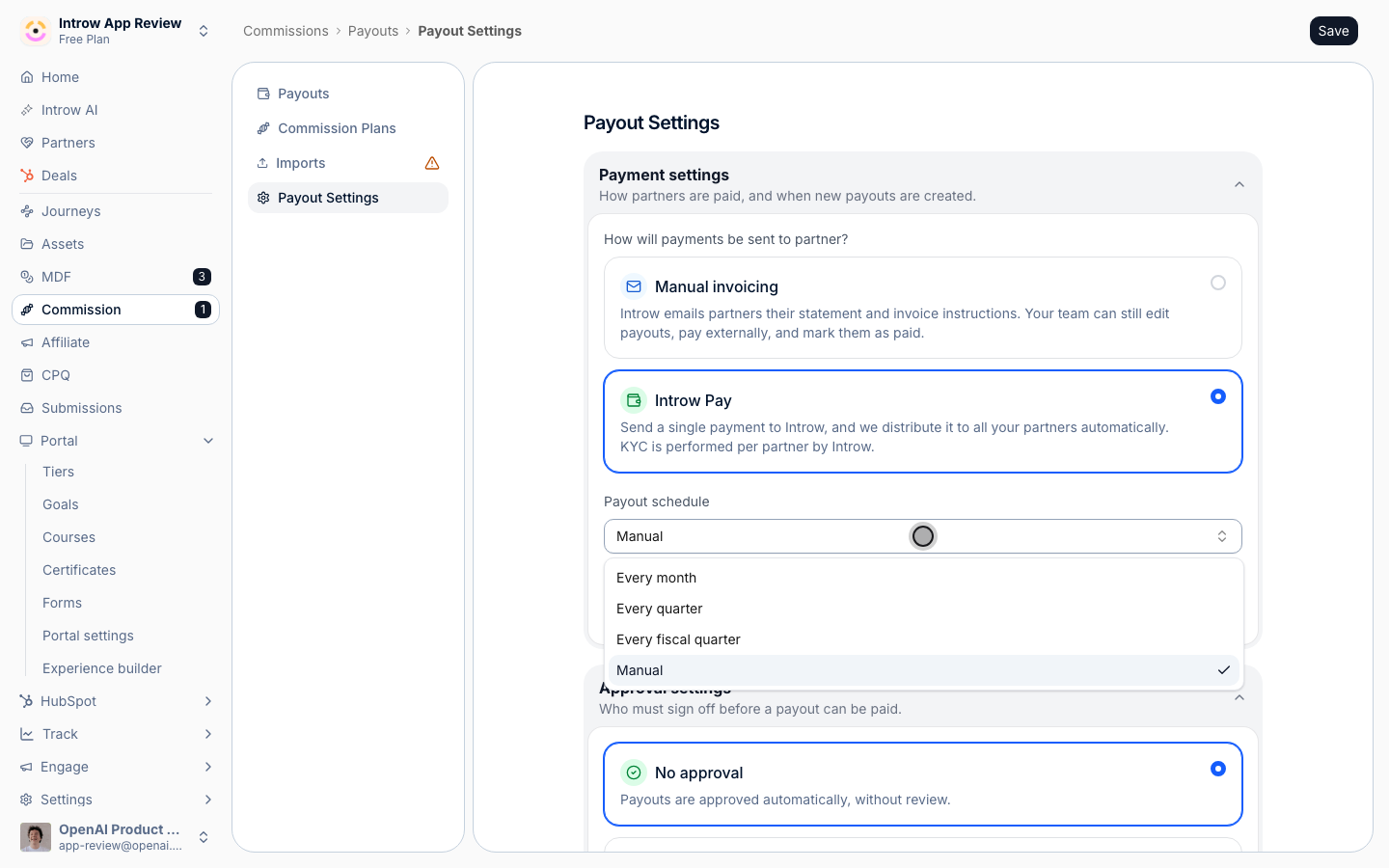Choose the checked Manual option in list
1389x868 pixels.
pyautogui.click(x=922, y=670)
